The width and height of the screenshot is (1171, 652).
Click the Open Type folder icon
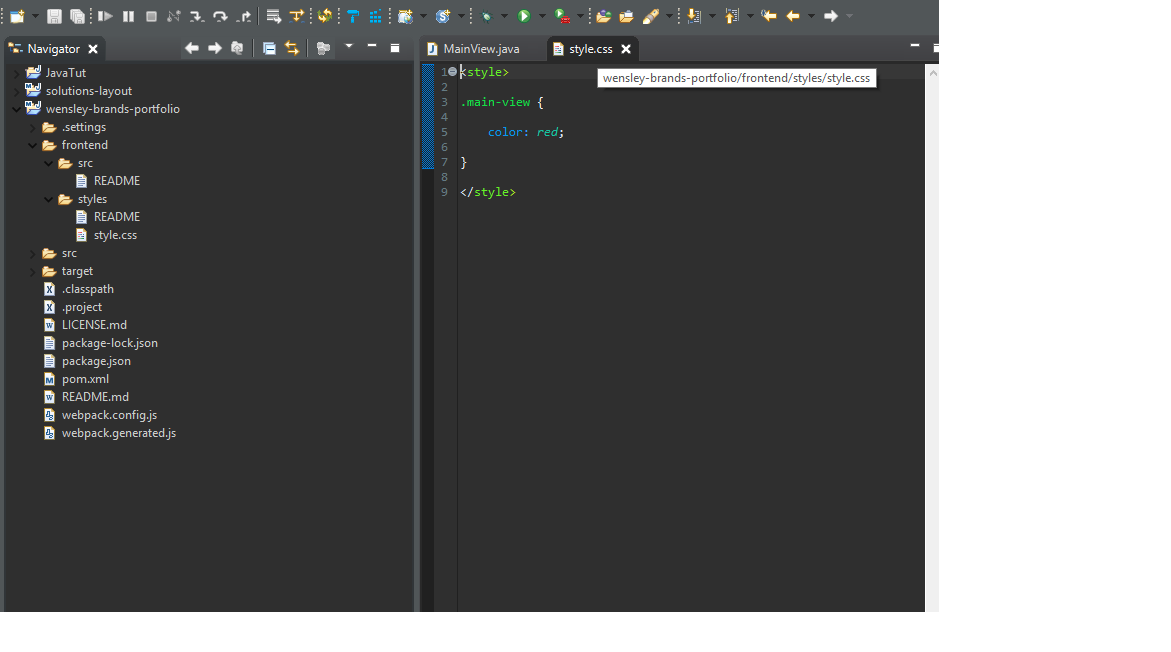603,16
